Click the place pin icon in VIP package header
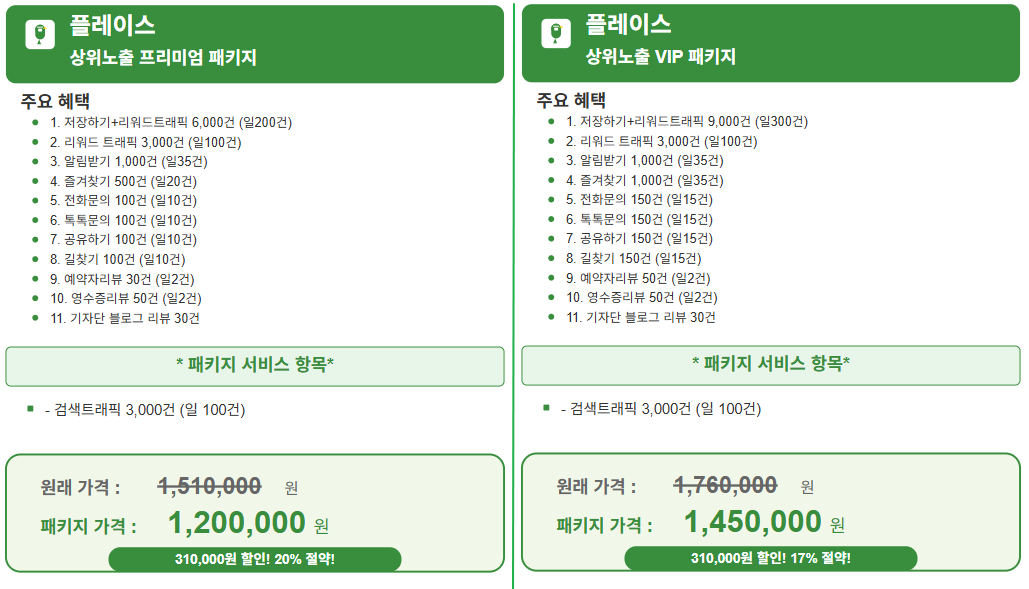This screenshot has height=589, width=1029. tap(556, 33)
